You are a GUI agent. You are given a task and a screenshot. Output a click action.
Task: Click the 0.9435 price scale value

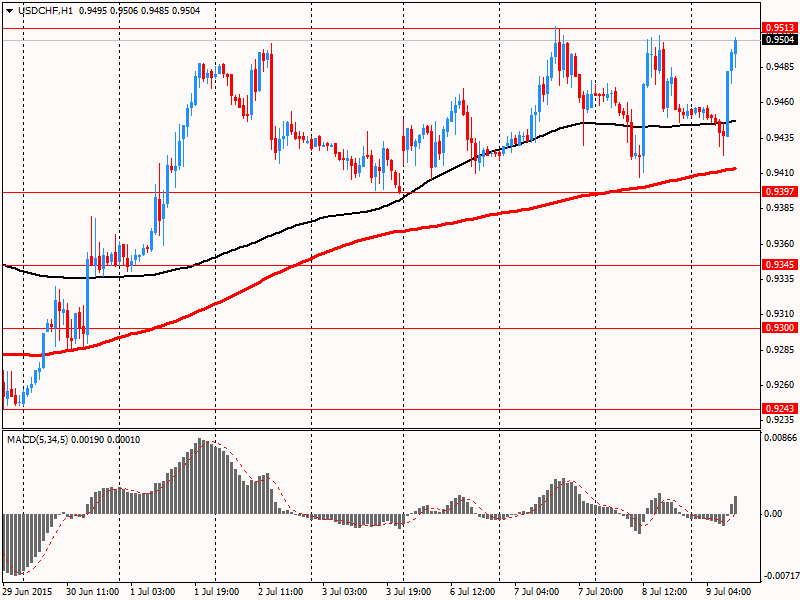[780, 138]
